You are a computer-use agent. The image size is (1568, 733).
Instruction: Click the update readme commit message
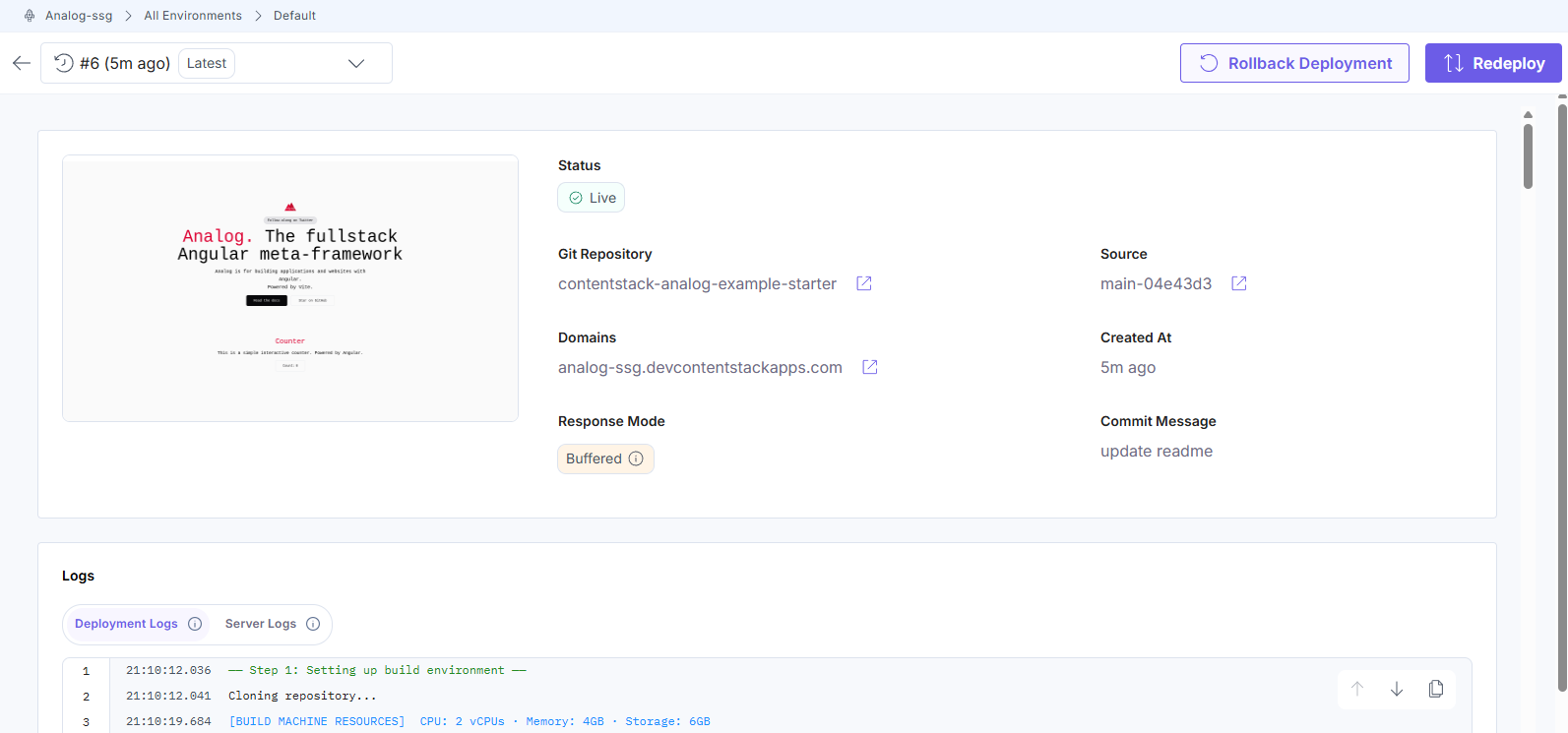tap(1157, 451)
